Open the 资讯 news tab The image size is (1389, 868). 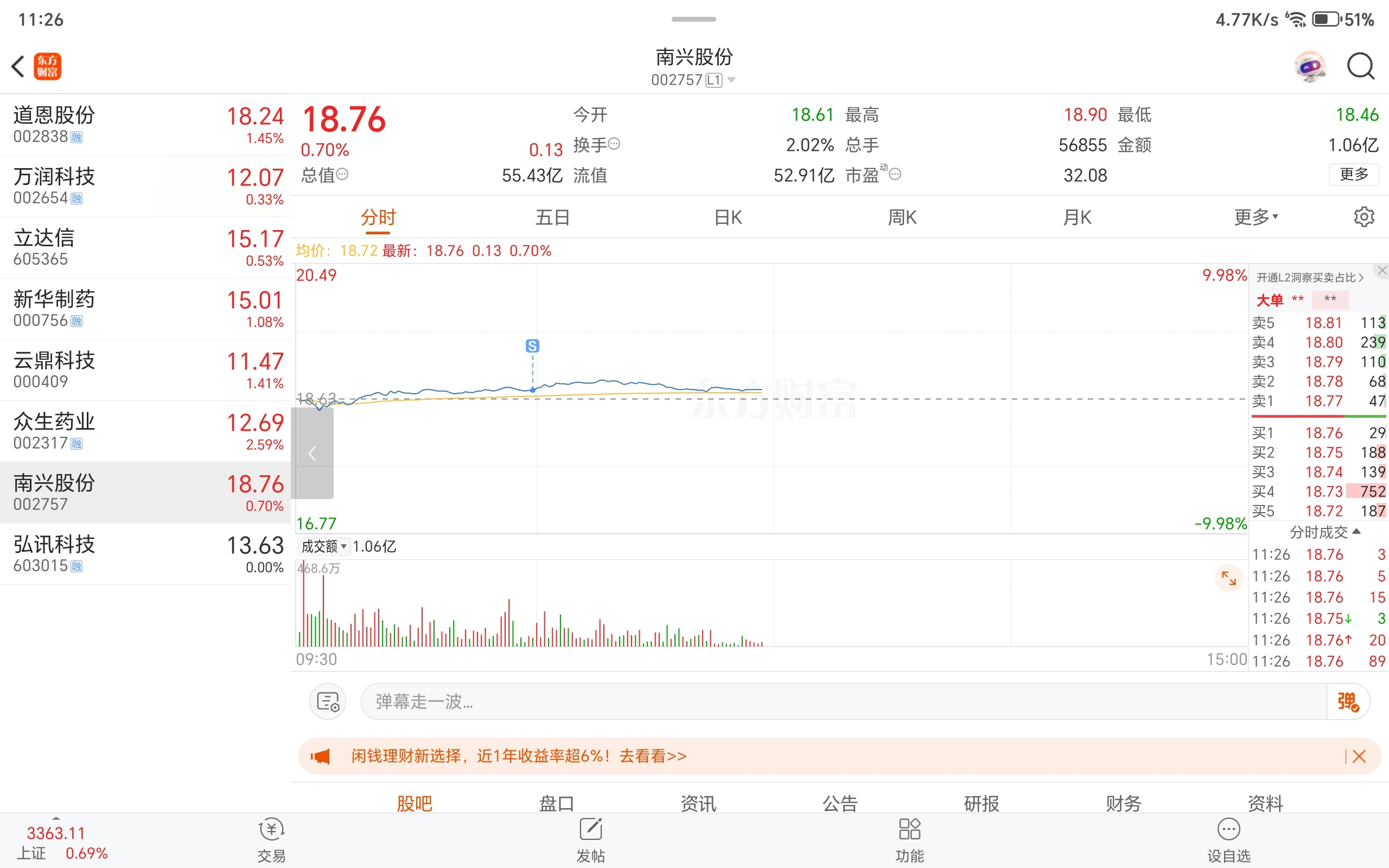tap(698, 802)
